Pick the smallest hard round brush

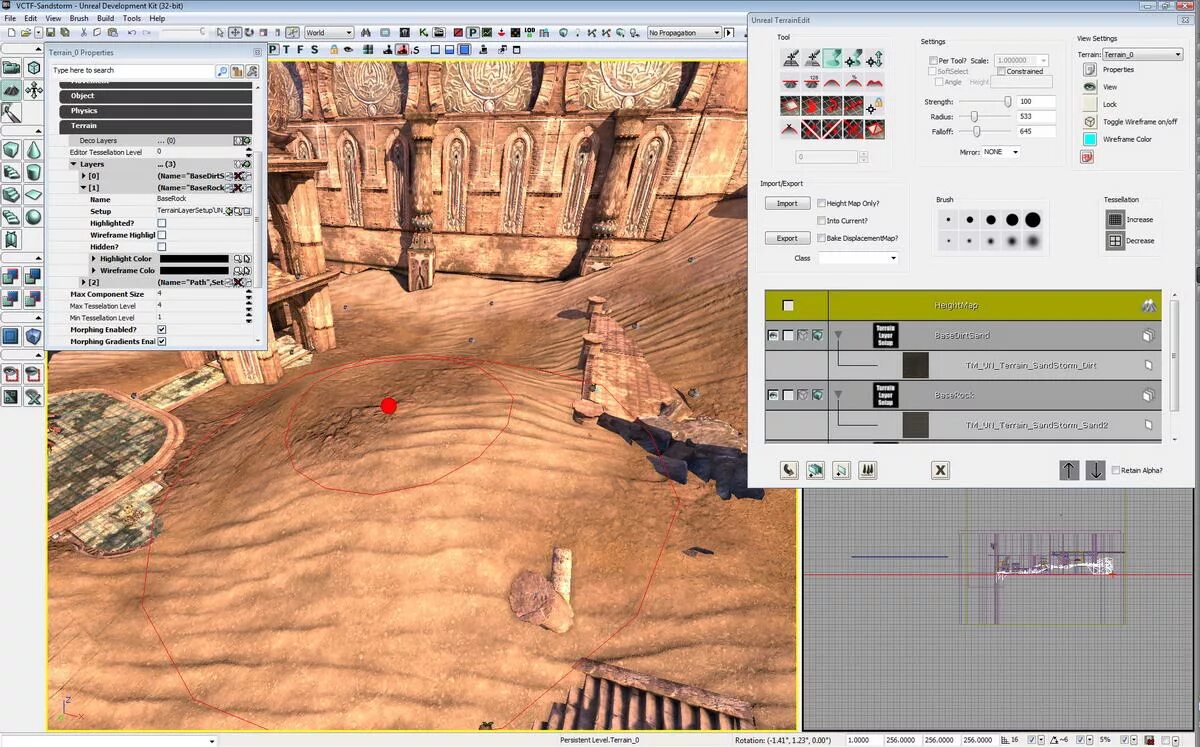click(x=948, y=220)
